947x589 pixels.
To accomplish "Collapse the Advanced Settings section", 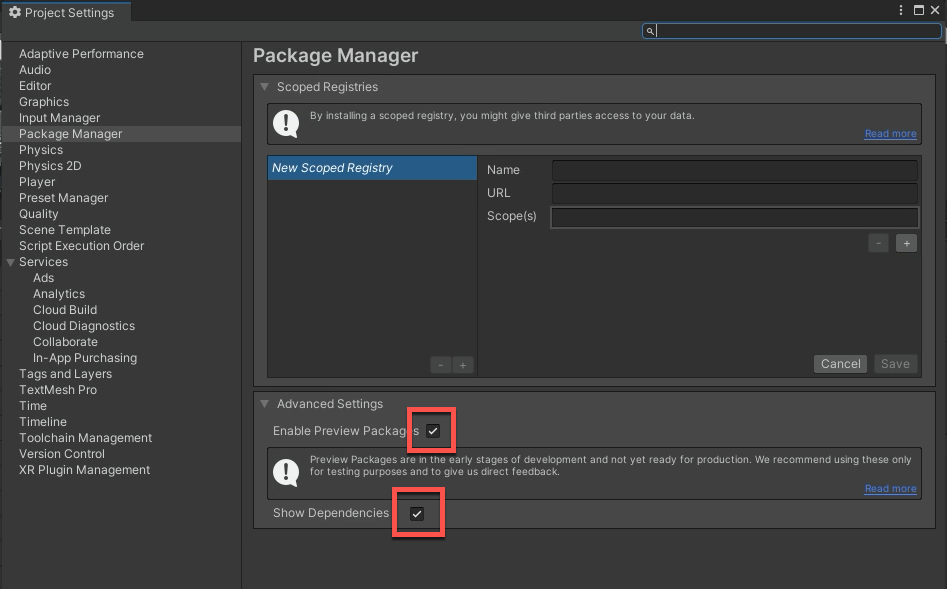I will point(264,404).
